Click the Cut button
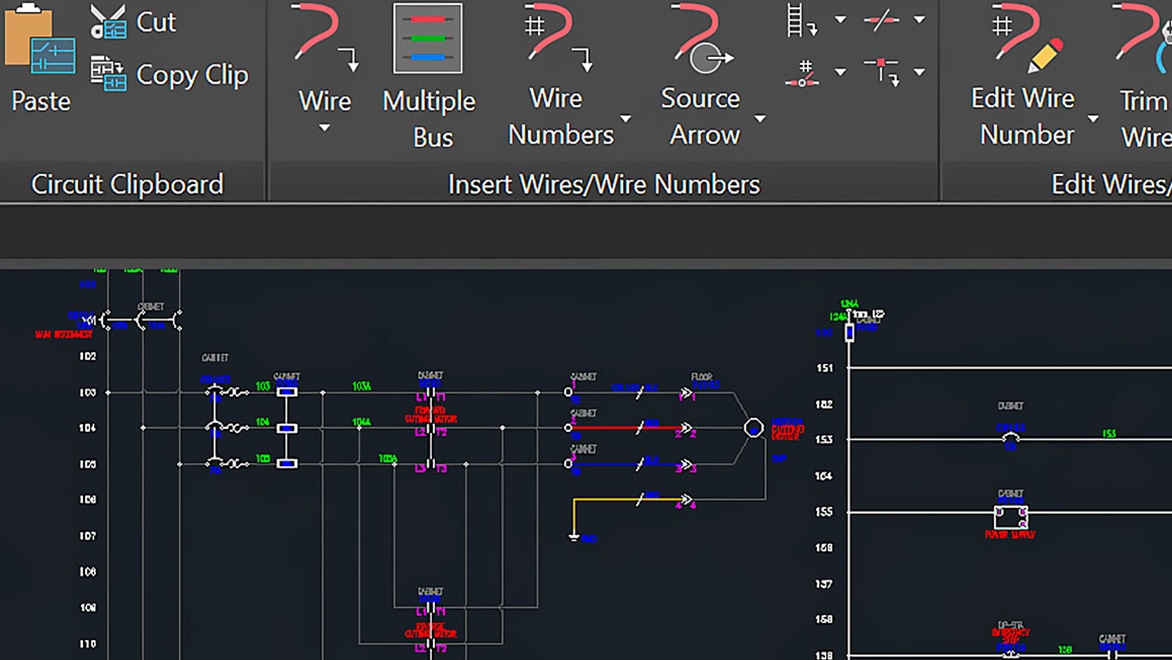 tap(140, 21)
